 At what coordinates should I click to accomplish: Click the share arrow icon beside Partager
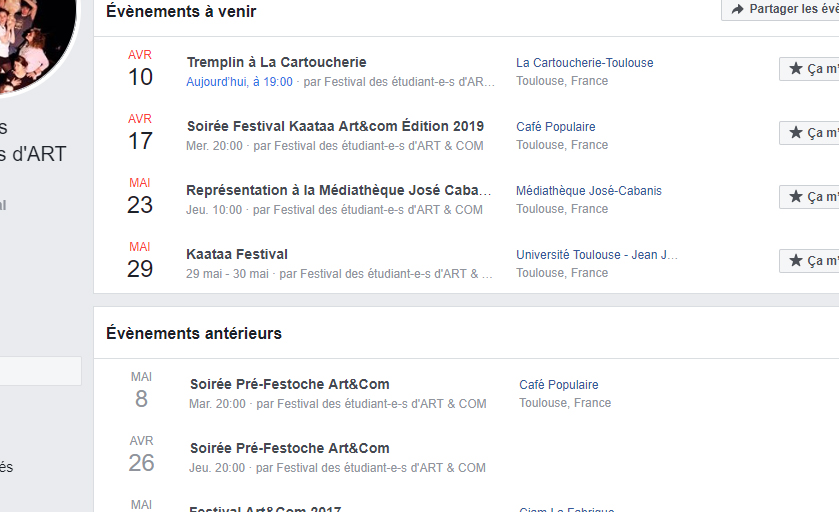(x=737, y=9)
